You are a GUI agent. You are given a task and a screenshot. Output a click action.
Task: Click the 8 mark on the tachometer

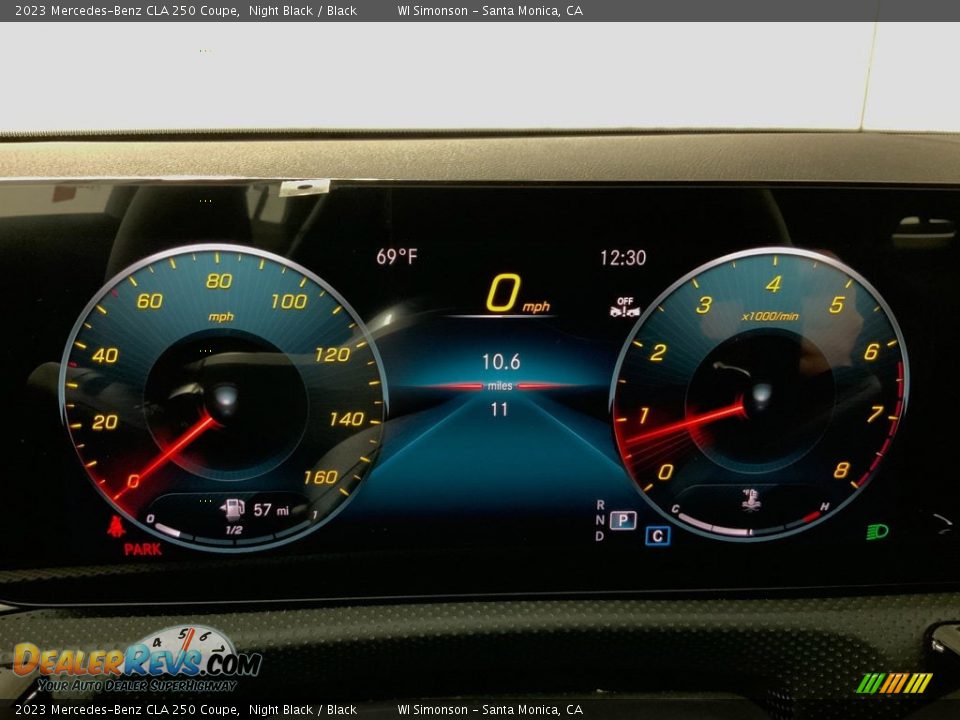841,470
